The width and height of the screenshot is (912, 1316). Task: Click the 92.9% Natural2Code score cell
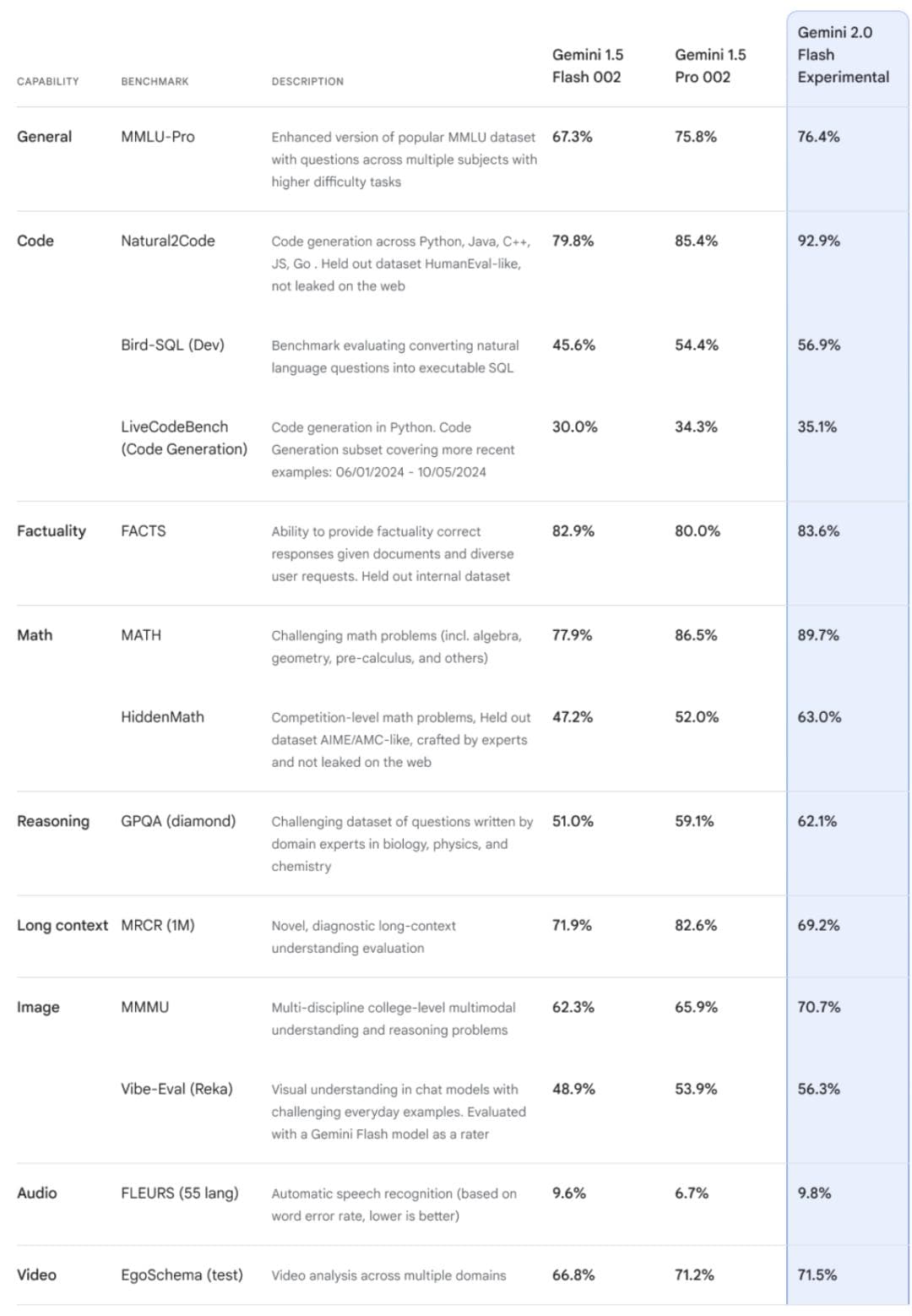pyautogui.click(x=818, y=241)
